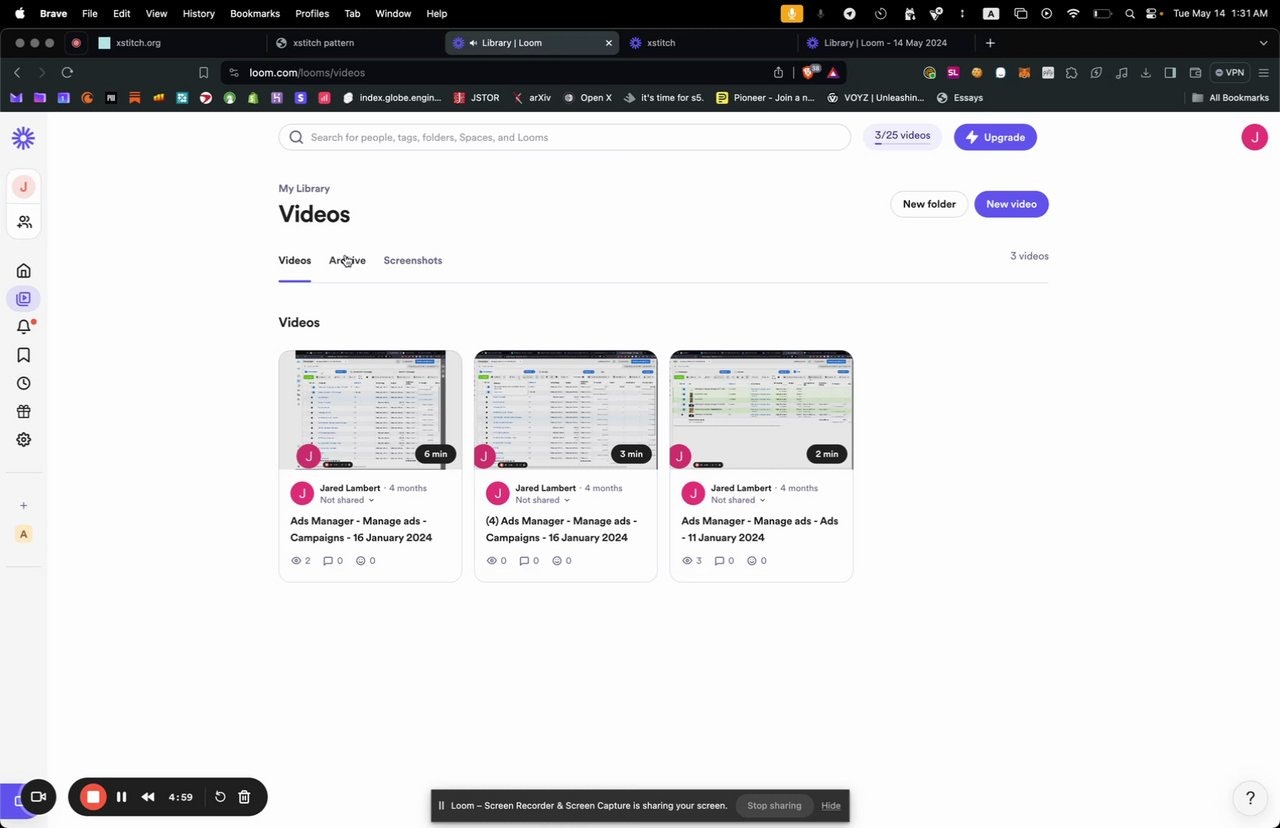Click the share icon in address bar
The image size is (1280, 828).
click(x=778, y=72)
